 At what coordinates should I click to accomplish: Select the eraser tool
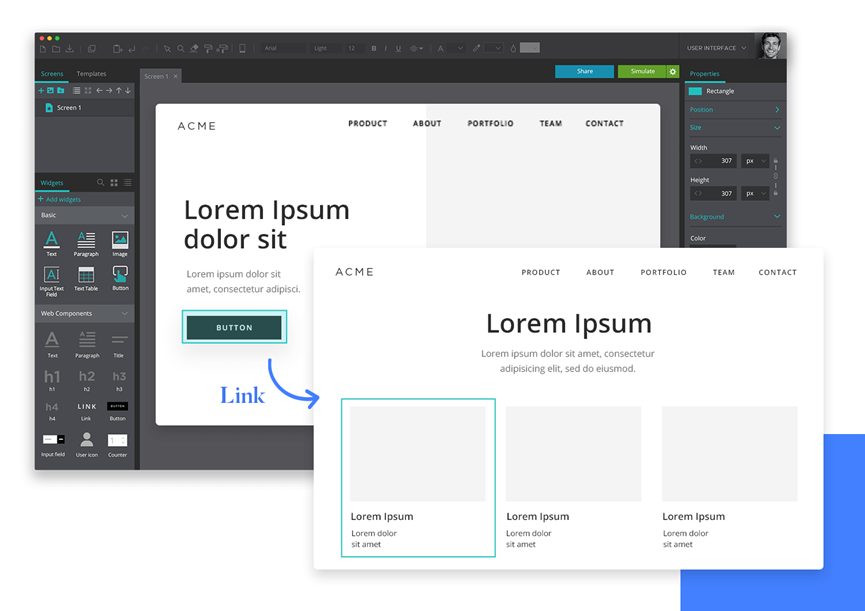194,49
